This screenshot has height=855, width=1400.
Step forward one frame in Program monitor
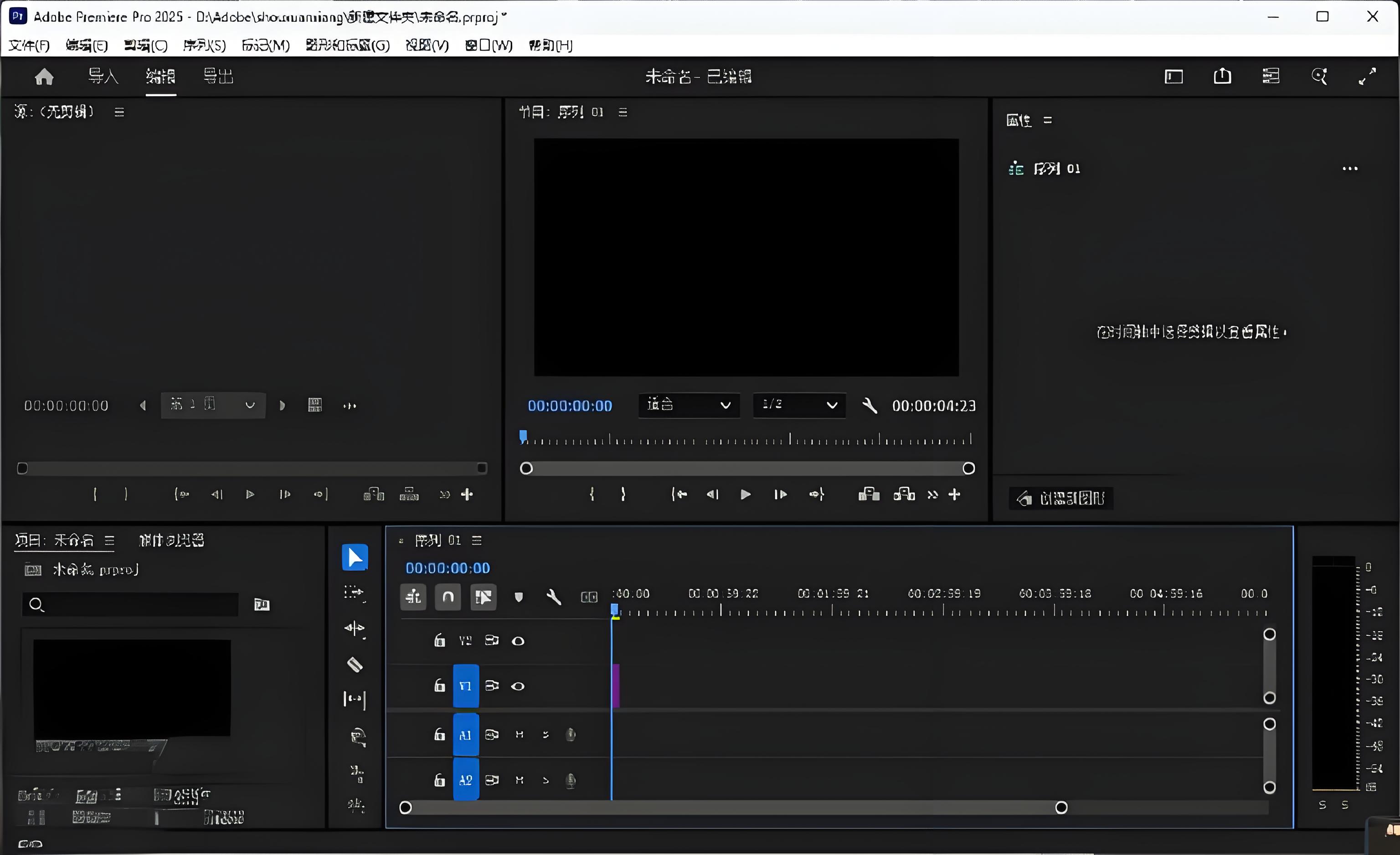click(x=781, y=494)
